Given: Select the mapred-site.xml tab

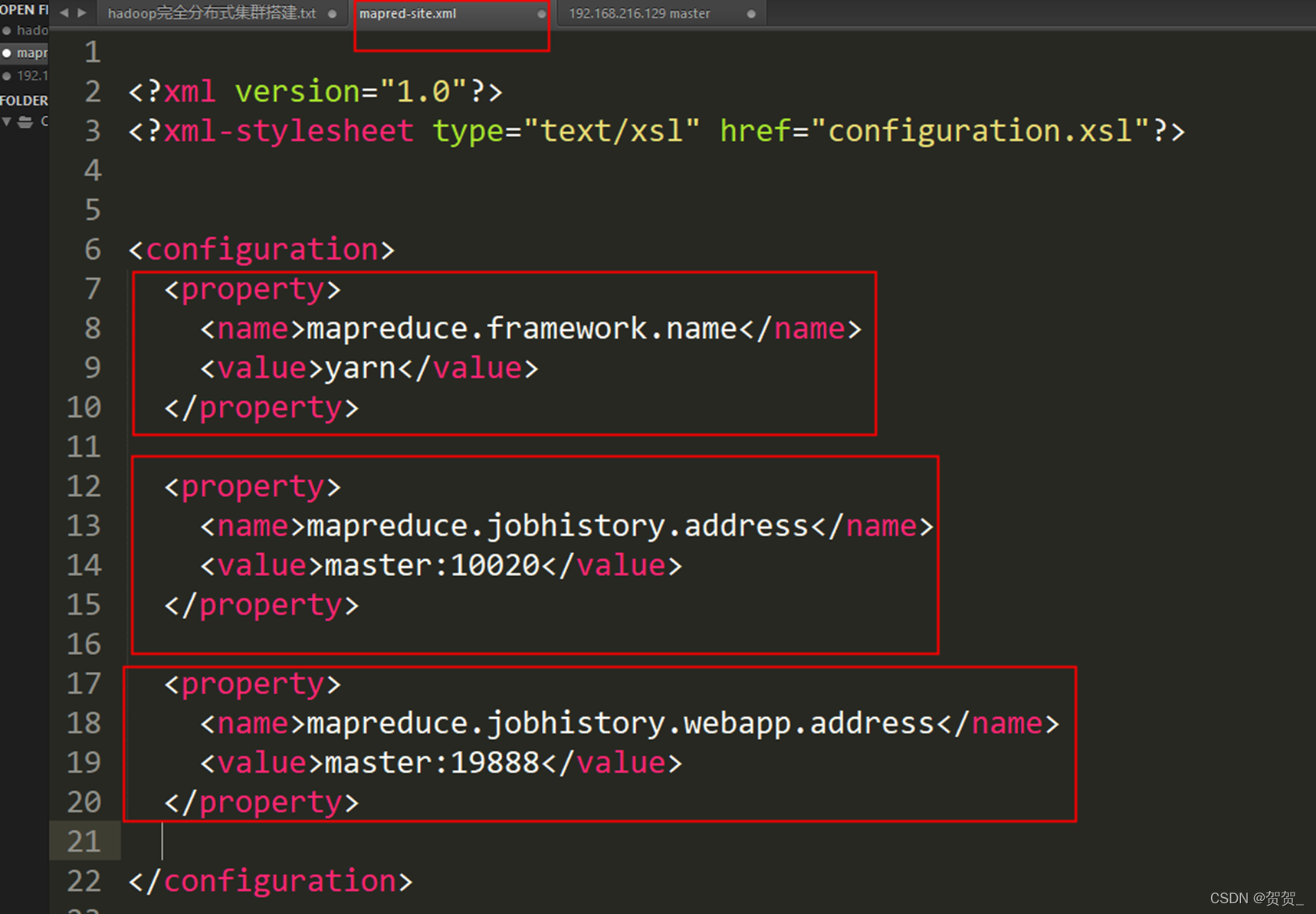Looking at the screenshot, I should (x=408, y=13).
